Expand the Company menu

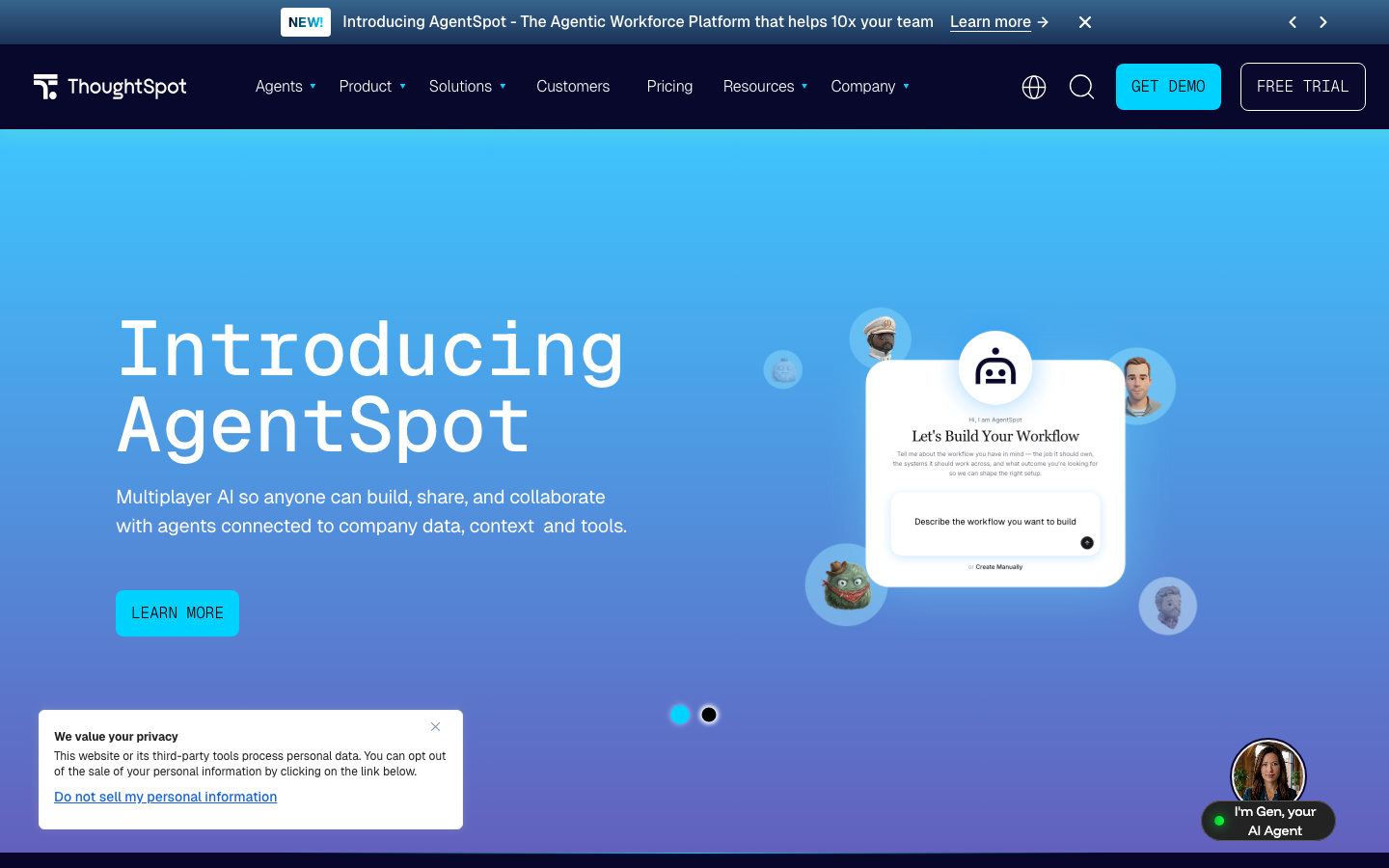[870, 87]
